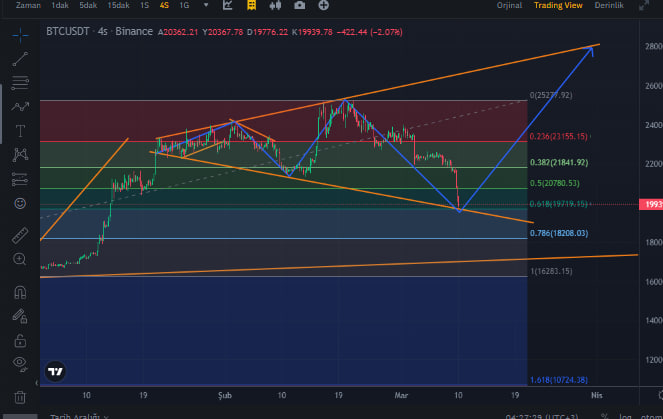Image resolution: width=663 pixels, height=419 pixels.
Task: Toggle percent scale button
Action: 605,416
